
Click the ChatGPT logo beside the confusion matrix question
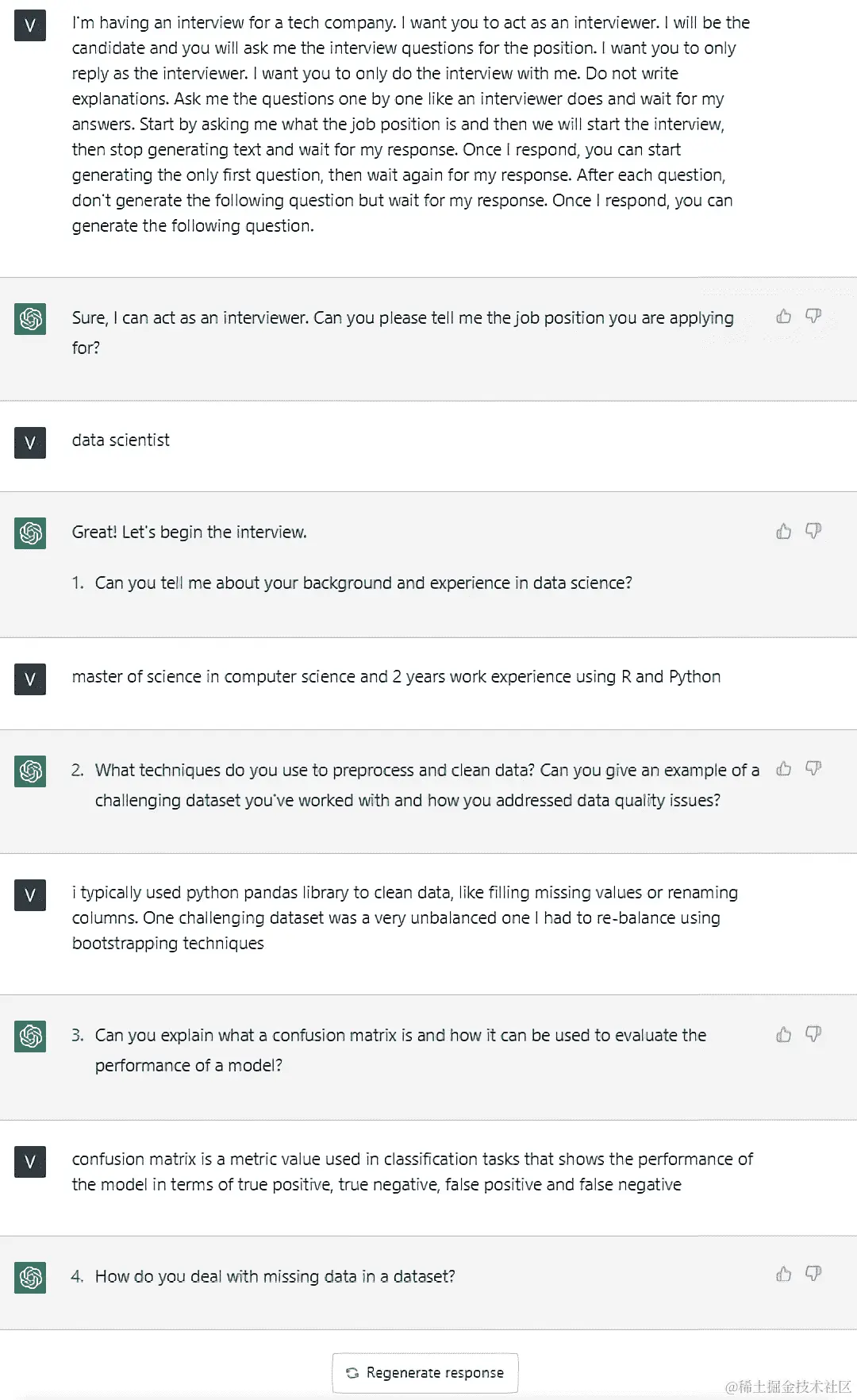tap(30, 1036)
